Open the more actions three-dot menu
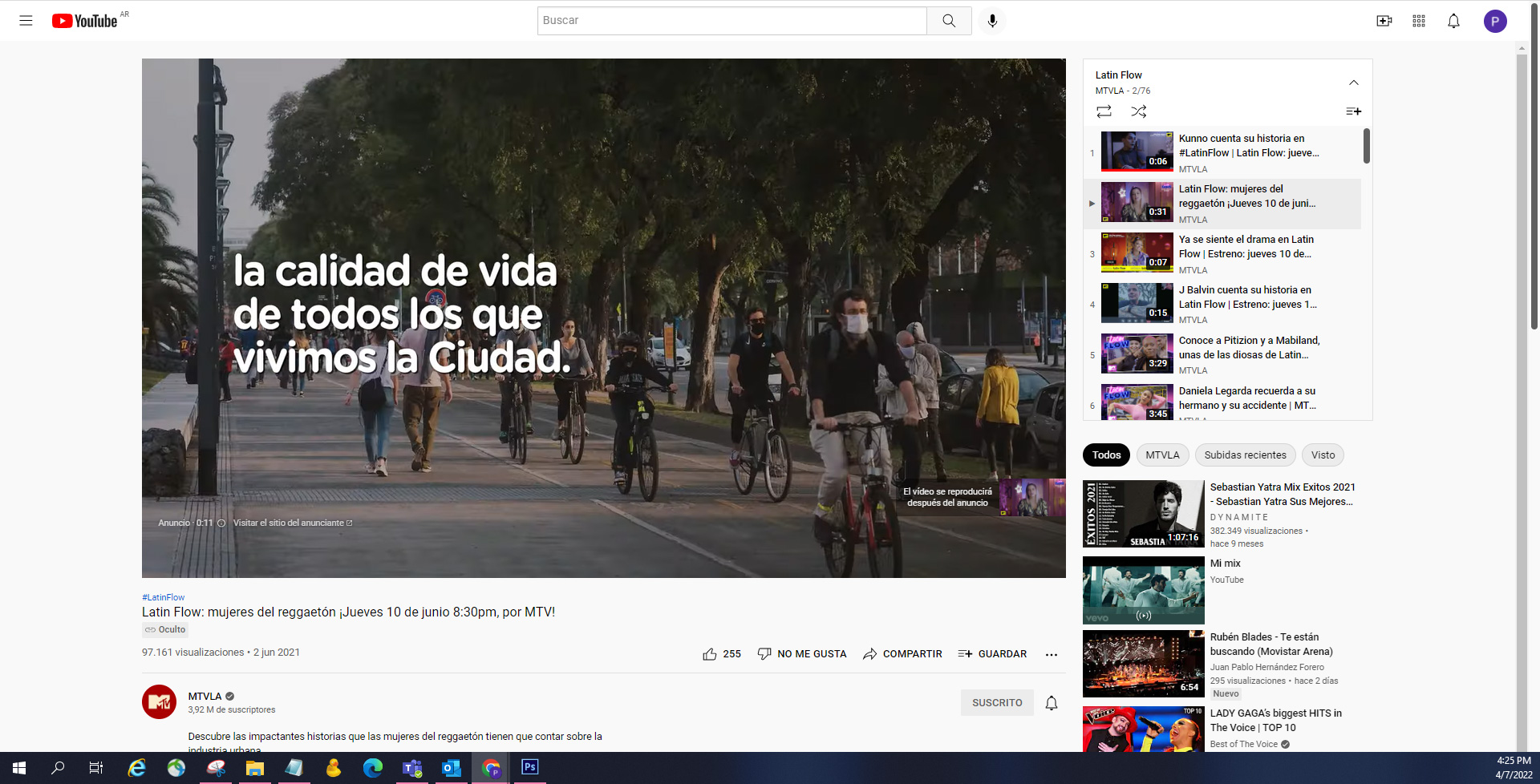Screen dimensions: 1540x784 pos(1051,654)
